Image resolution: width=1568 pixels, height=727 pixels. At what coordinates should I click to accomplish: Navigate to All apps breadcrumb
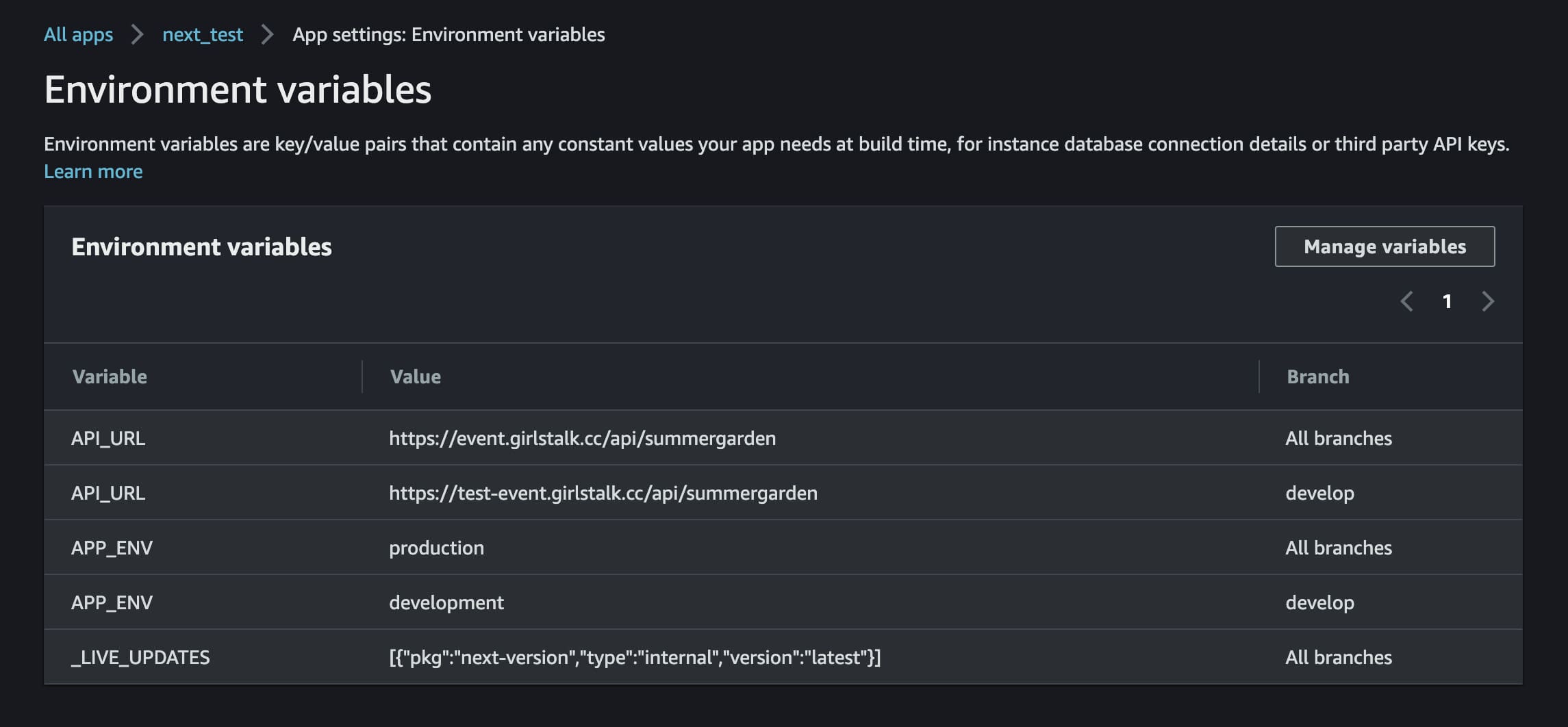(x=78, y=34)
